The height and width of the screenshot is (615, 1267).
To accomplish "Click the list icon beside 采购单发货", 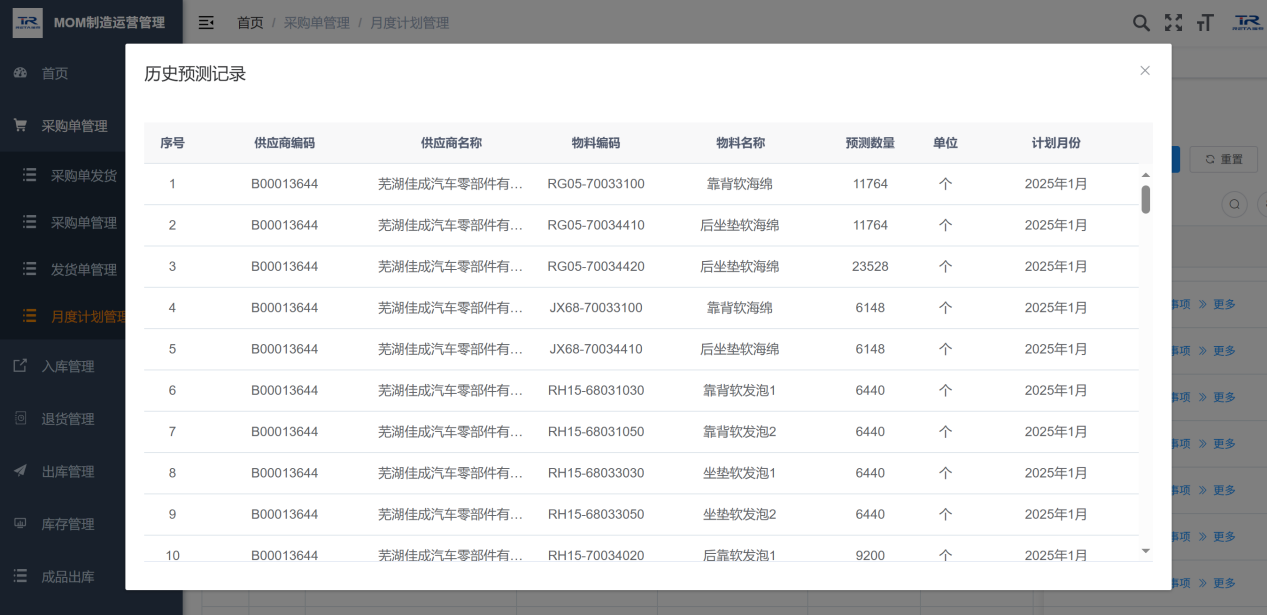I will pos(30,175).
